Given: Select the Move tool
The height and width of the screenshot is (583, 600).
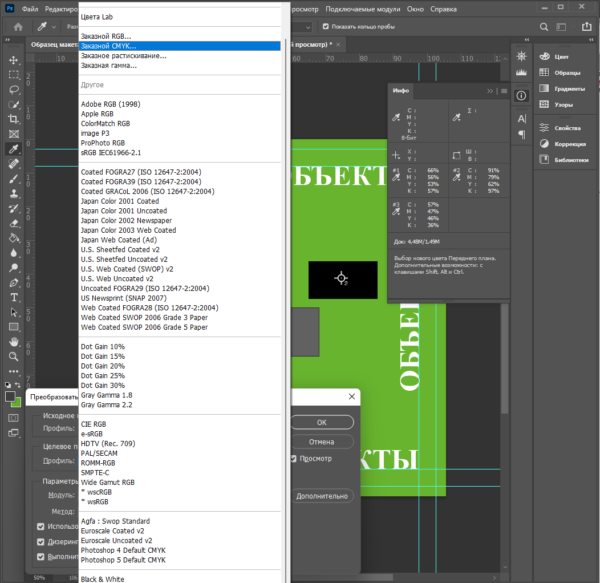Looking at the screenshot, I should click(x=14, y=61).
